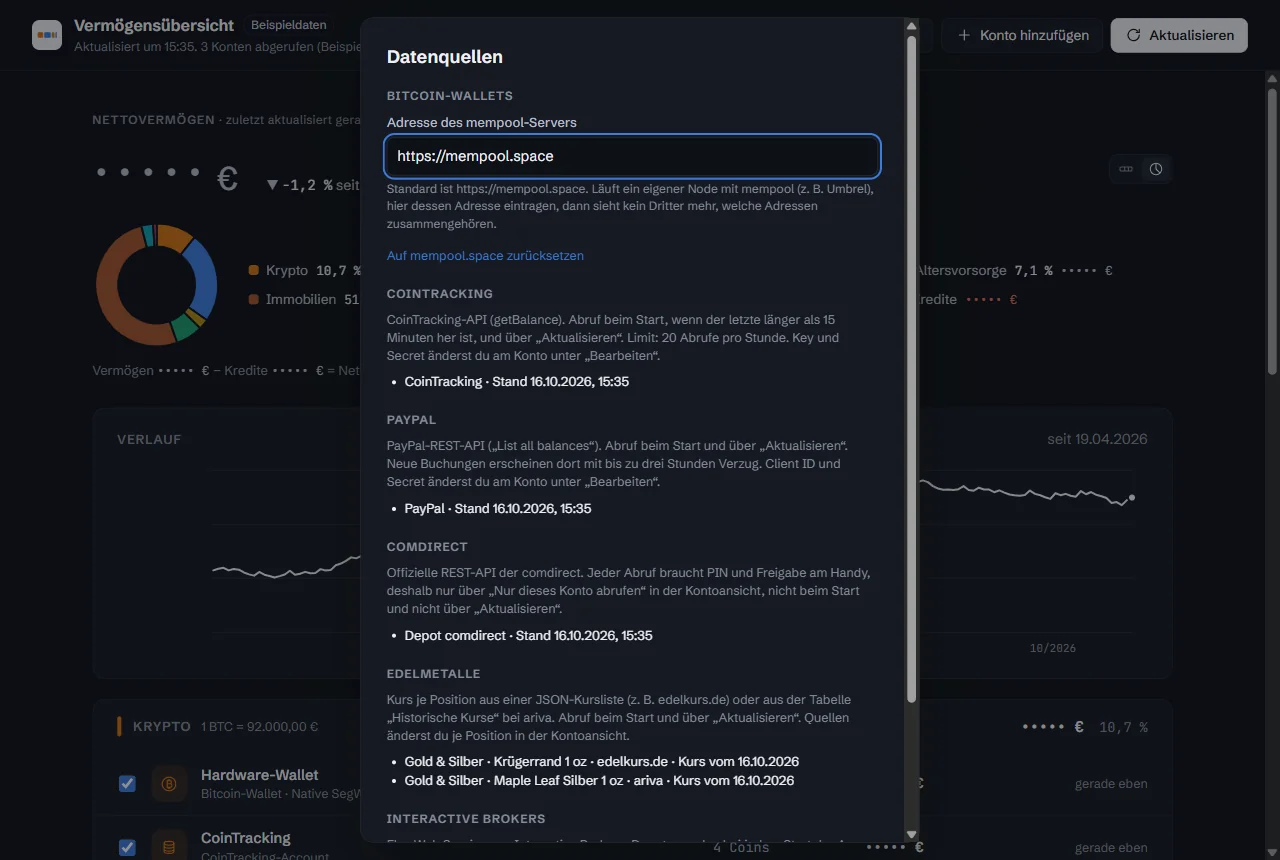Click the plus icon on Konto hinzufügen

coord(964,35)
